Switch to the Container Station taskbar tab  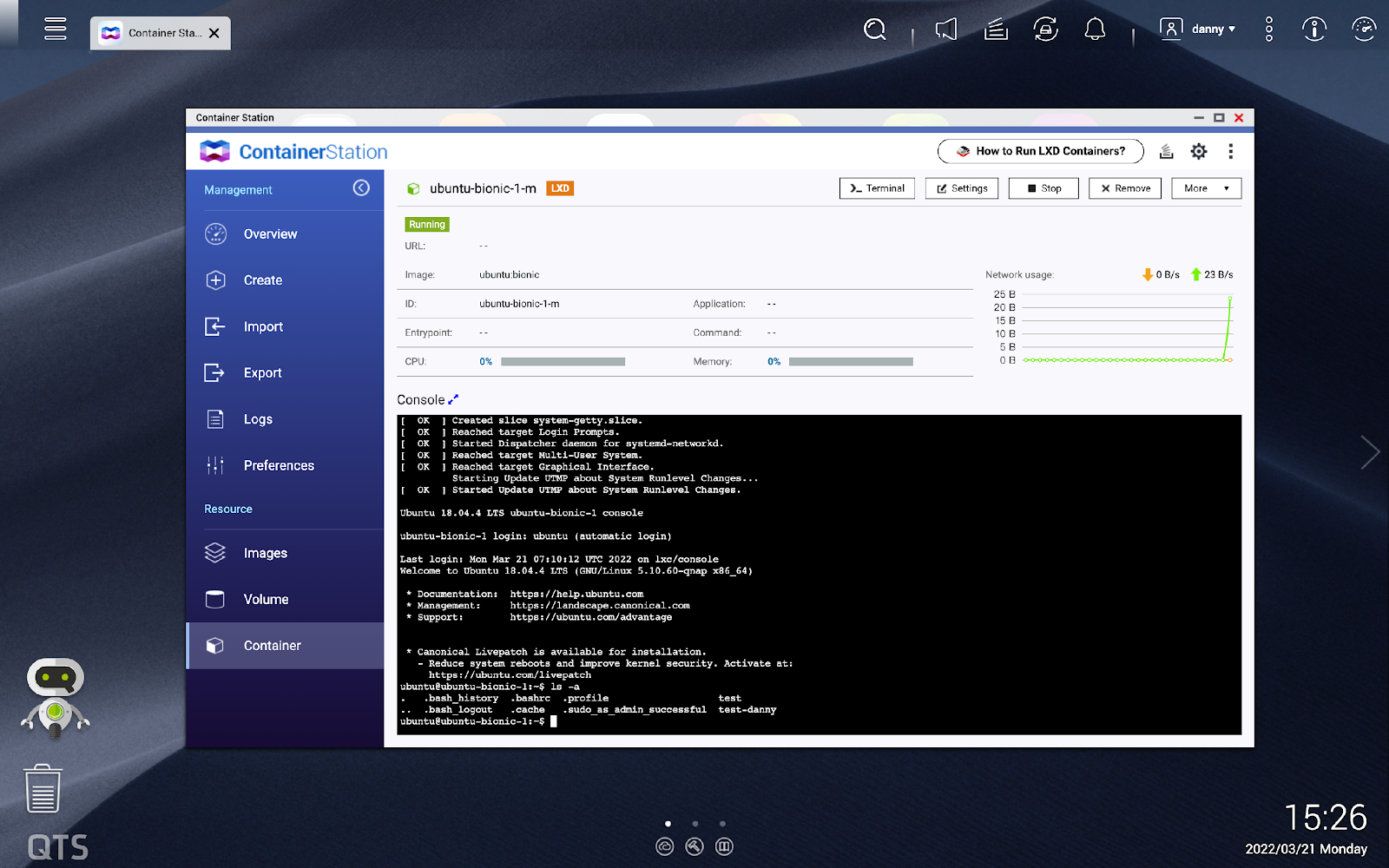point(161,33)
